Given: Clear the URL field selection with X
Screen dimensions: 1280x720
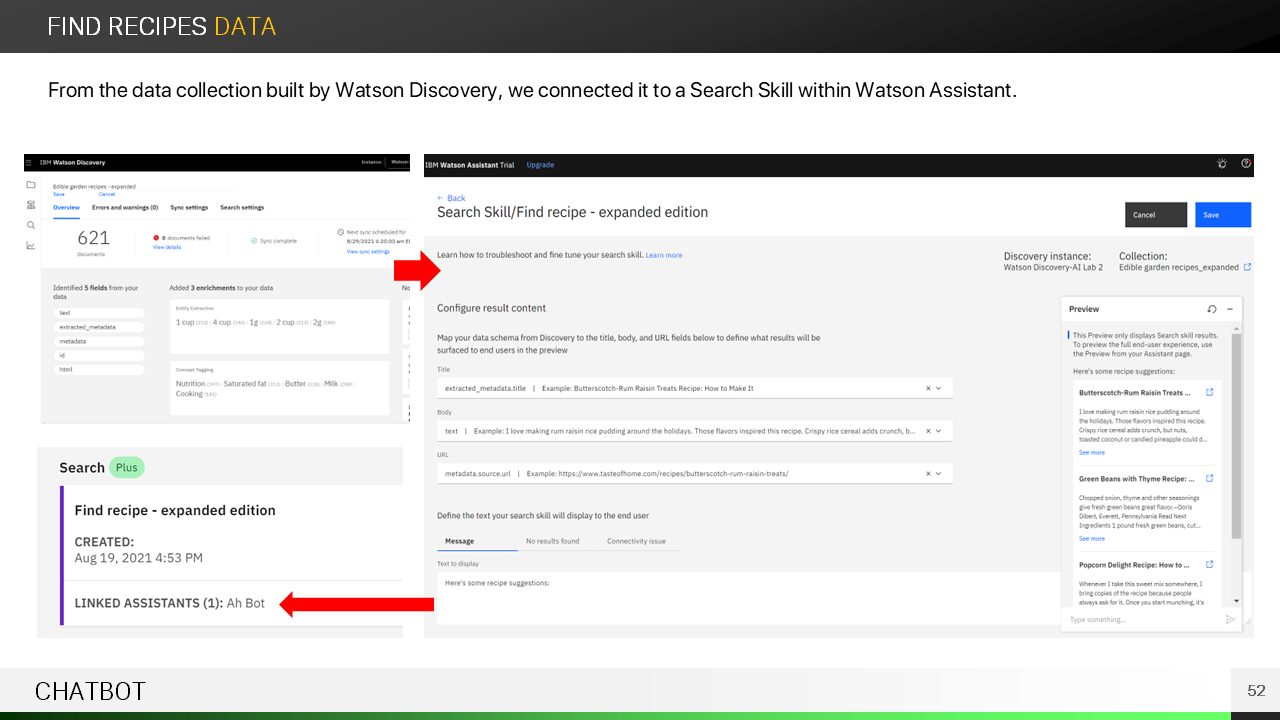Looking at the screenshot, I should click(x=928, y=473).
